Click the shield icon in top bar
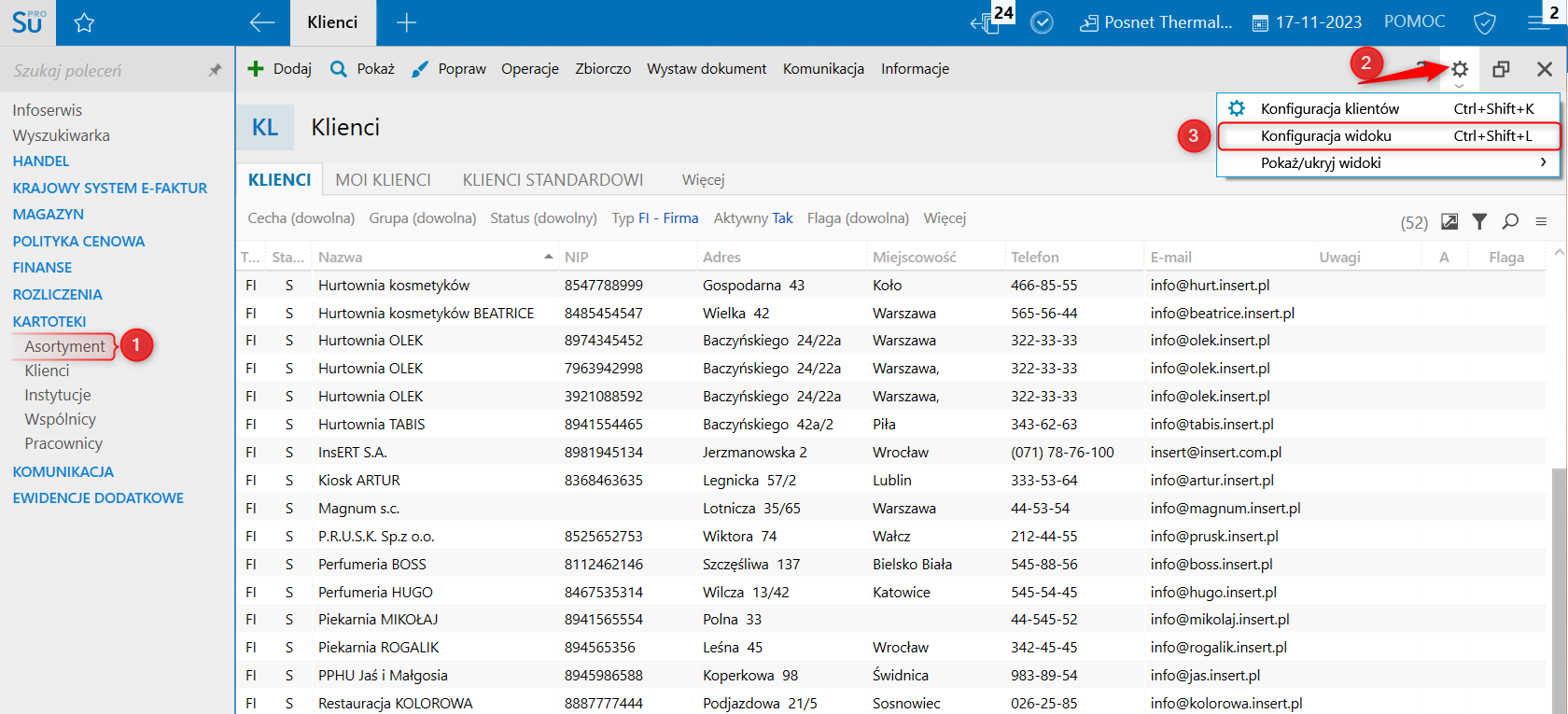The image size is (1568, 714). 1484,23
